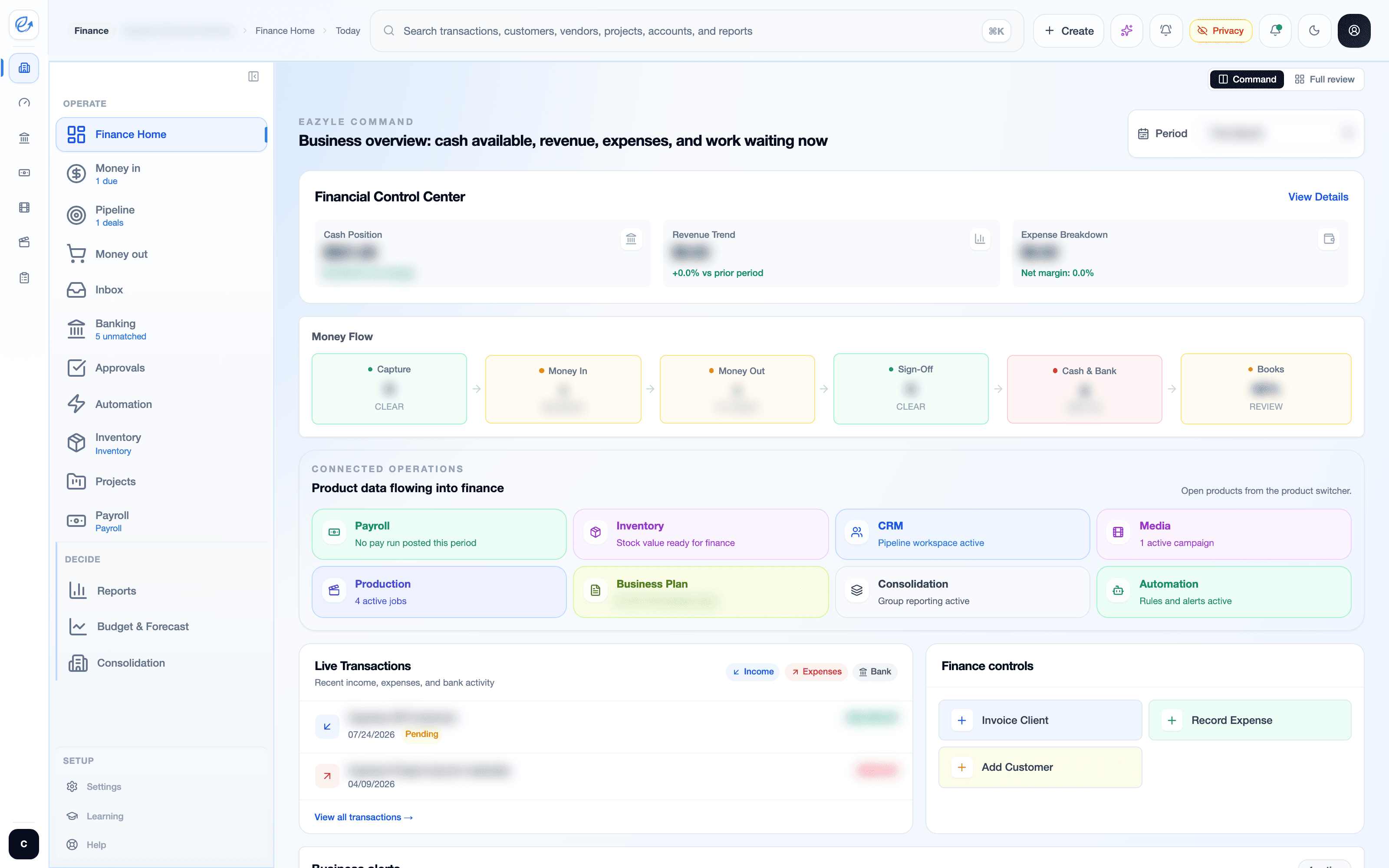This screenshot has width=1389, height=868.
Task: Open the bank building icon in left rail
Action: pos(24,138)
